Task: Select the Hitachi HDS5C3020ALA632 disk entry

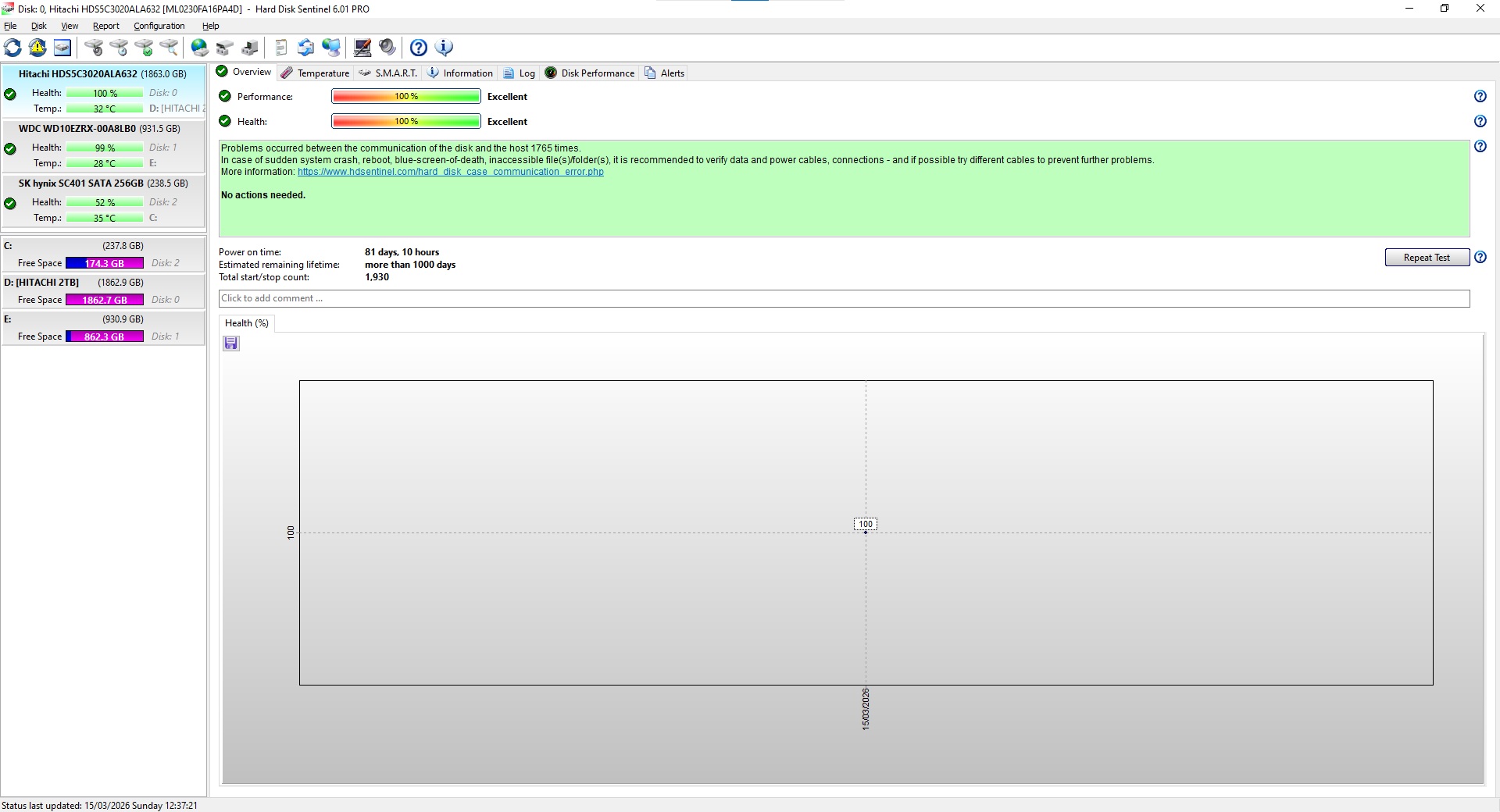Action: tap(103, 91)
